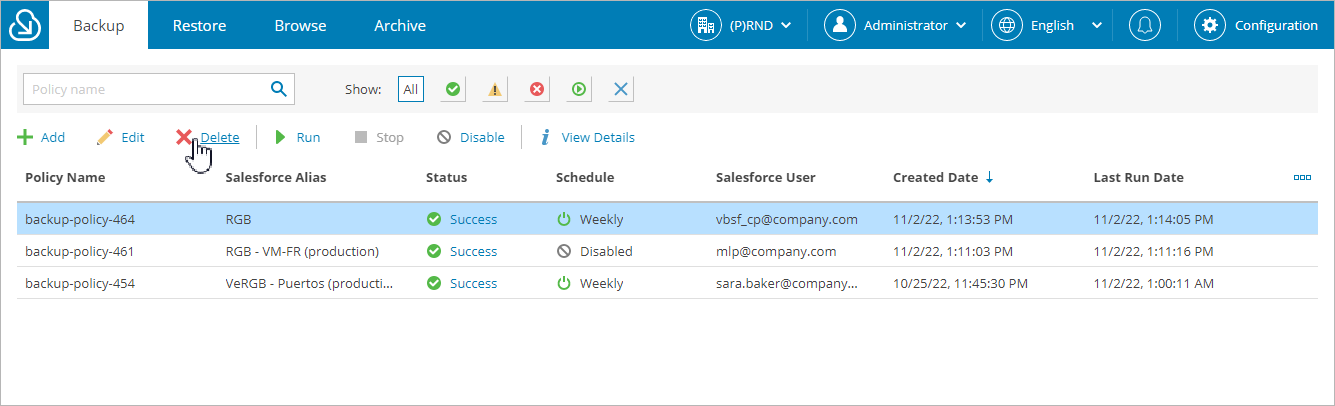Click user mlp@company.com

point(776,251)
